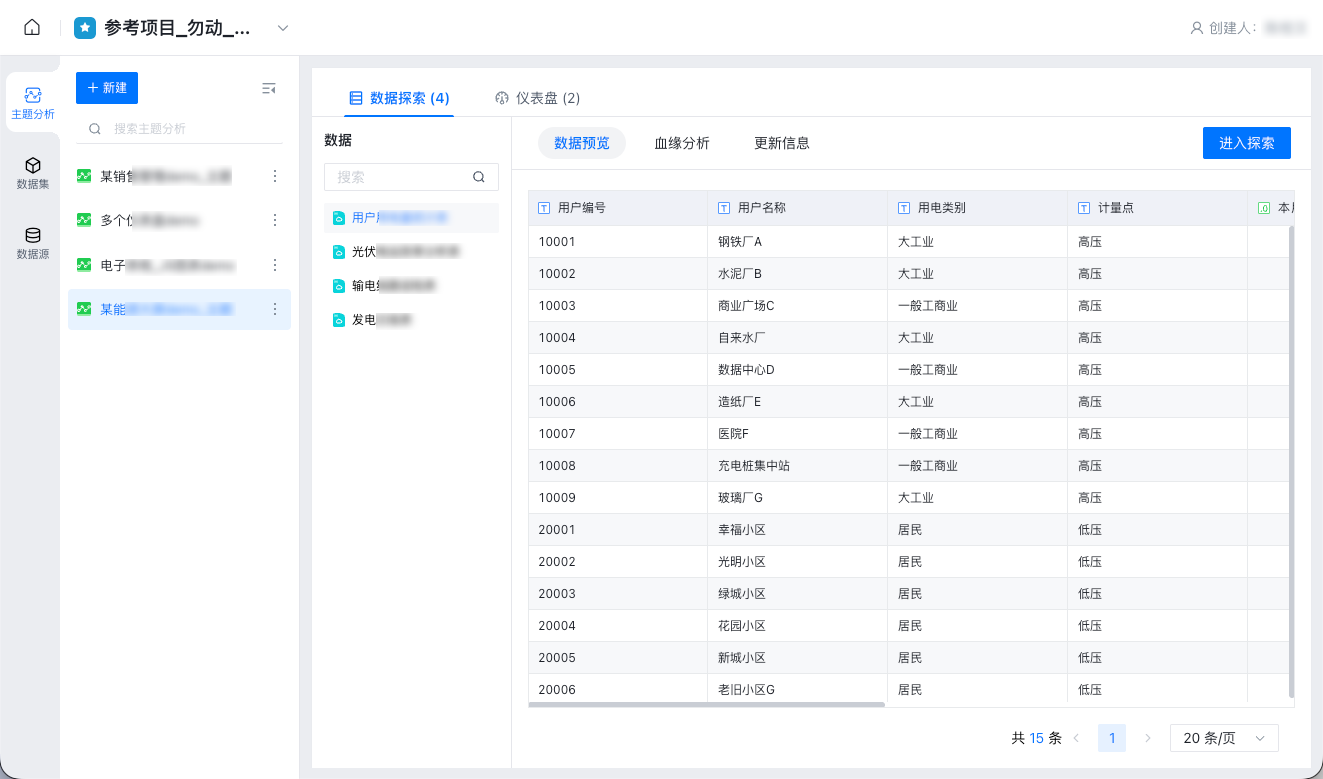Open 主题分析 section in left sidebar
1323x779 pixels.
33,103
